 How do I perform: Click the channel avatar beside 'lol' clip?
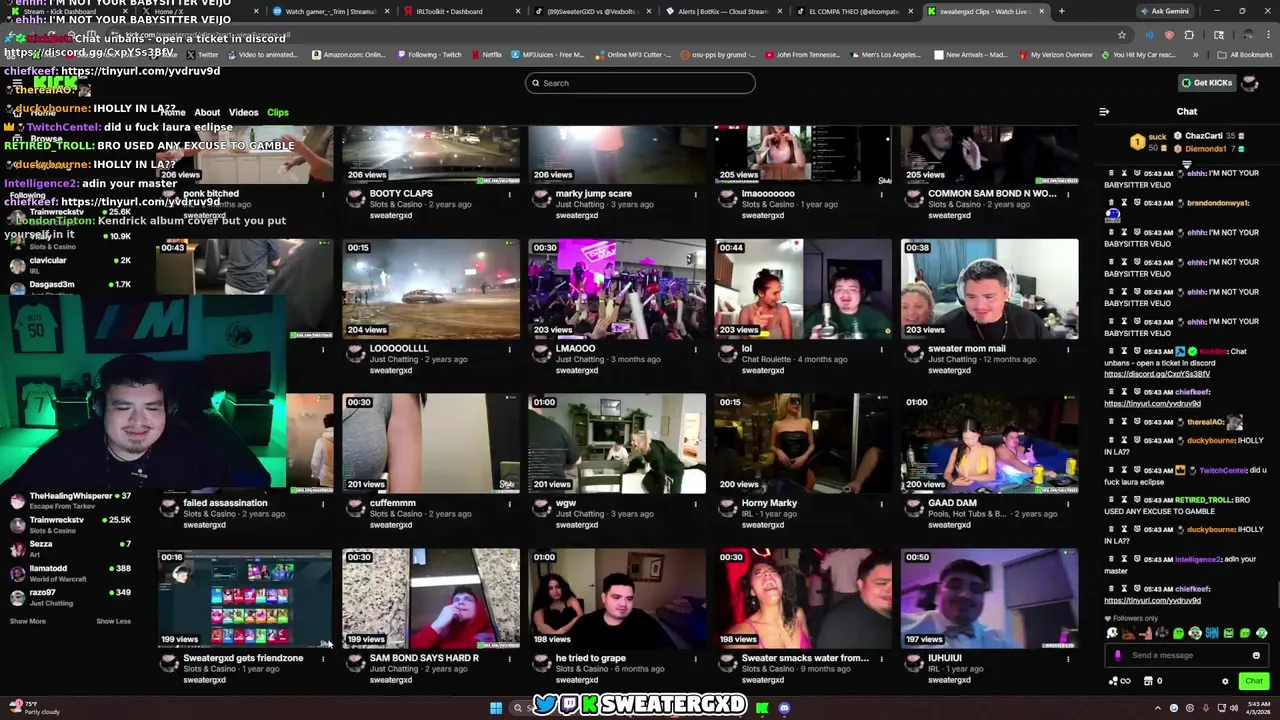(x=727, y=353)
